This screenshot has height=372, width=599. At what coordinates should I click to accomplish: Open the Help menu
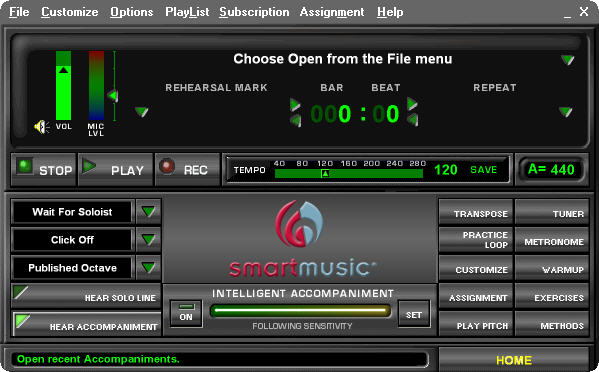click(x=390, y=12)
